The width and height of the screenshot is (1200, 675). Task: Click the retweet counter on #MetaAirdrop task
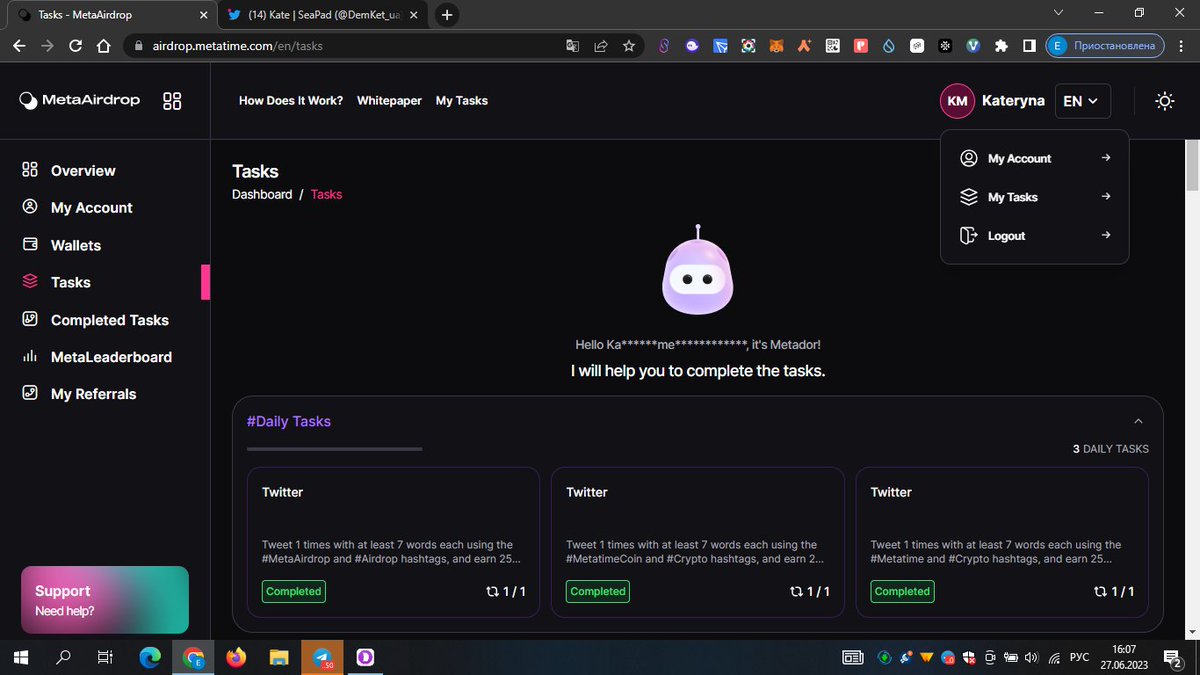505,592
